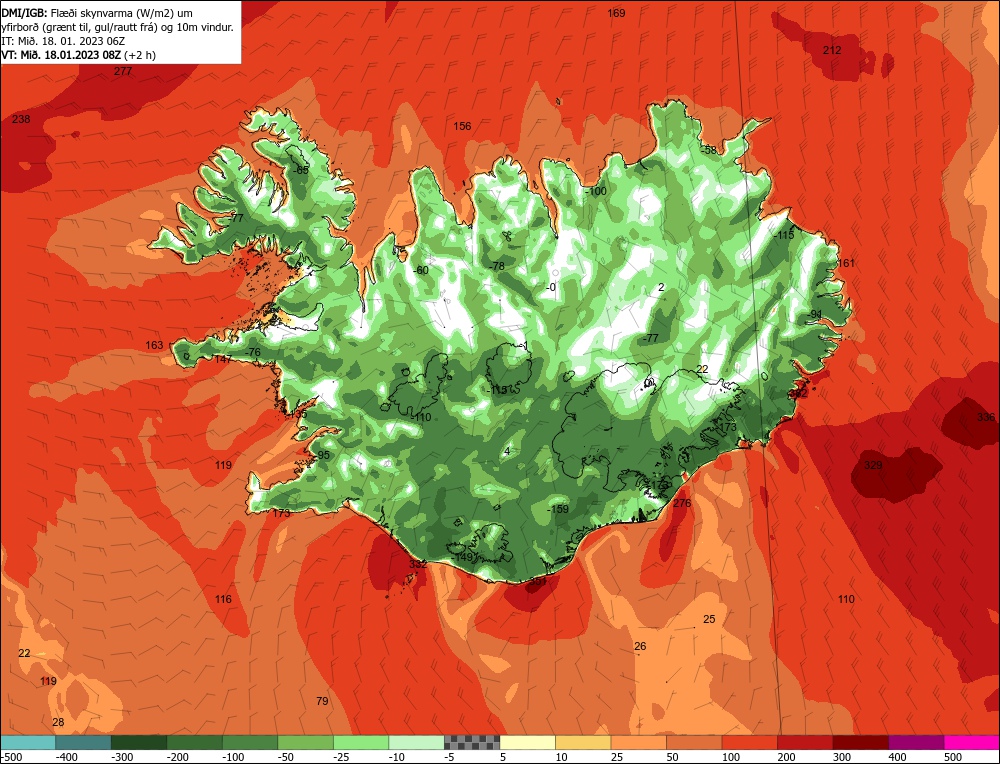Click the orange 25 to 50 legend swatch
The height and width of the screenshot is (764, 1000).
tap(638, 742)
